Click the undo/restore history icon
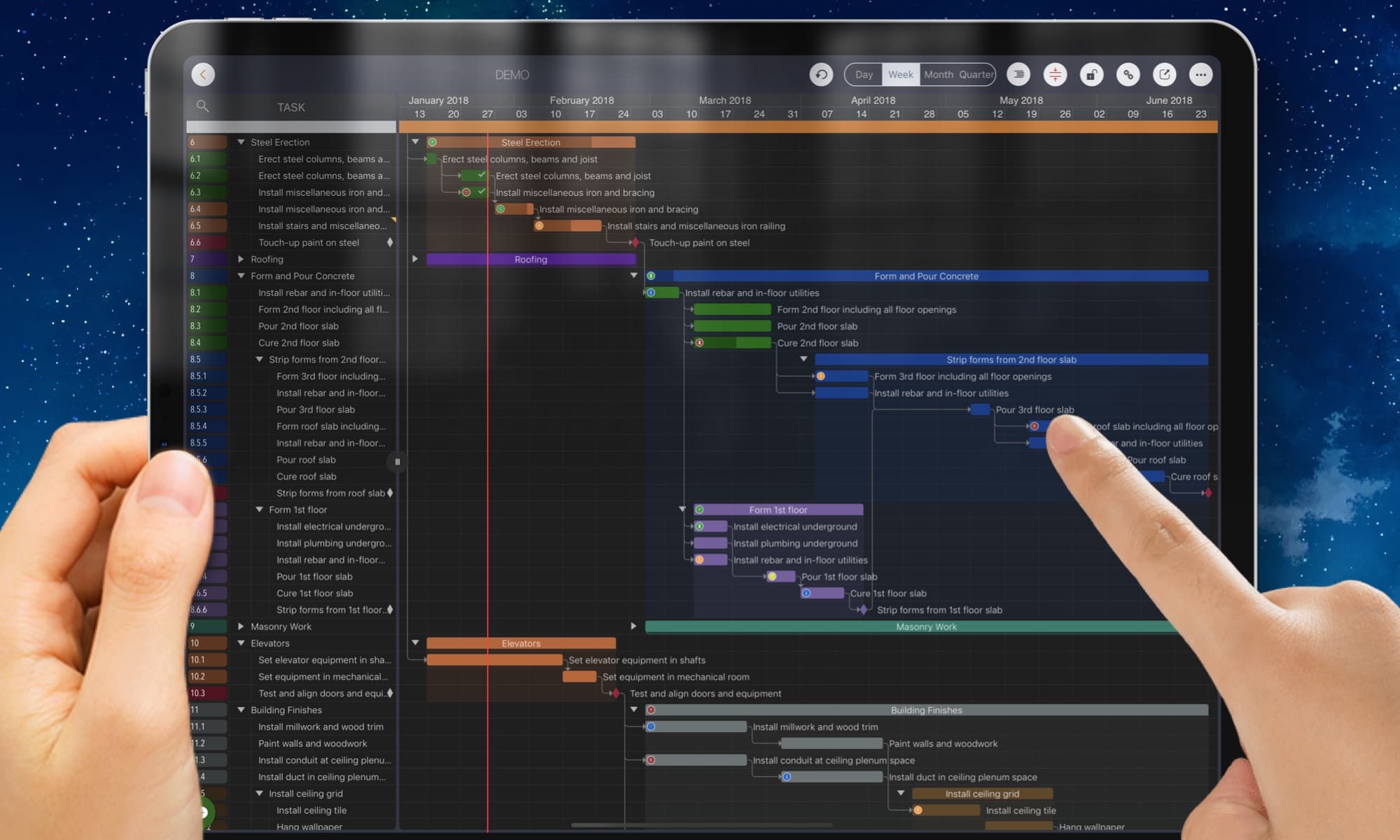The height and width of the screenshot is (840, 1400). 821,73
